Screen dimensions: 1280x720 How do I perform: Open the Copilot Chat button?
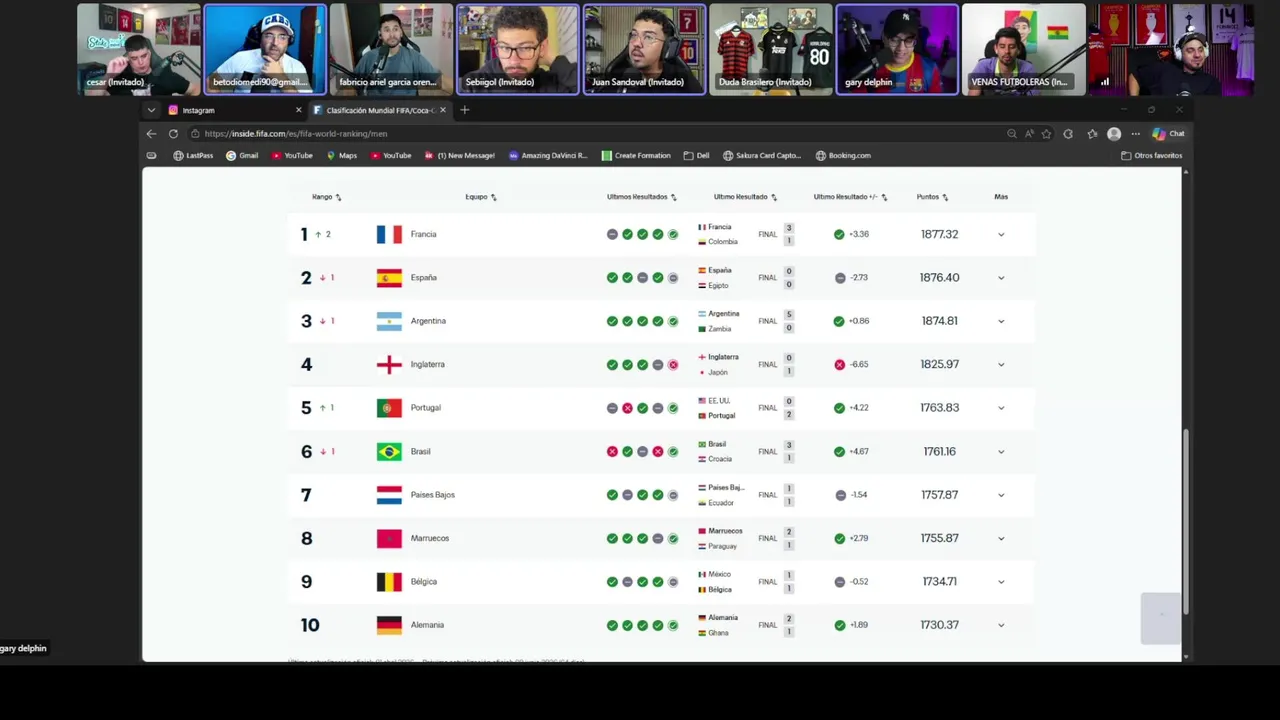(x=1168, y=134)
